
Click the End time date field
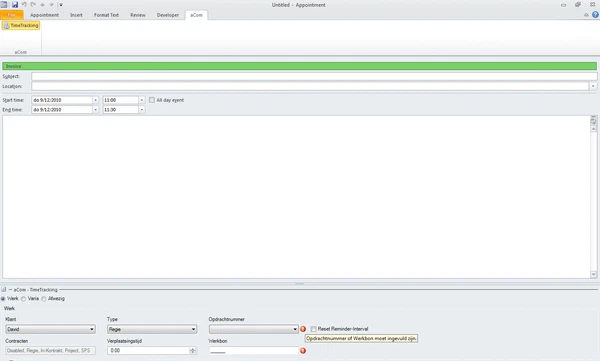pos(62,109)
